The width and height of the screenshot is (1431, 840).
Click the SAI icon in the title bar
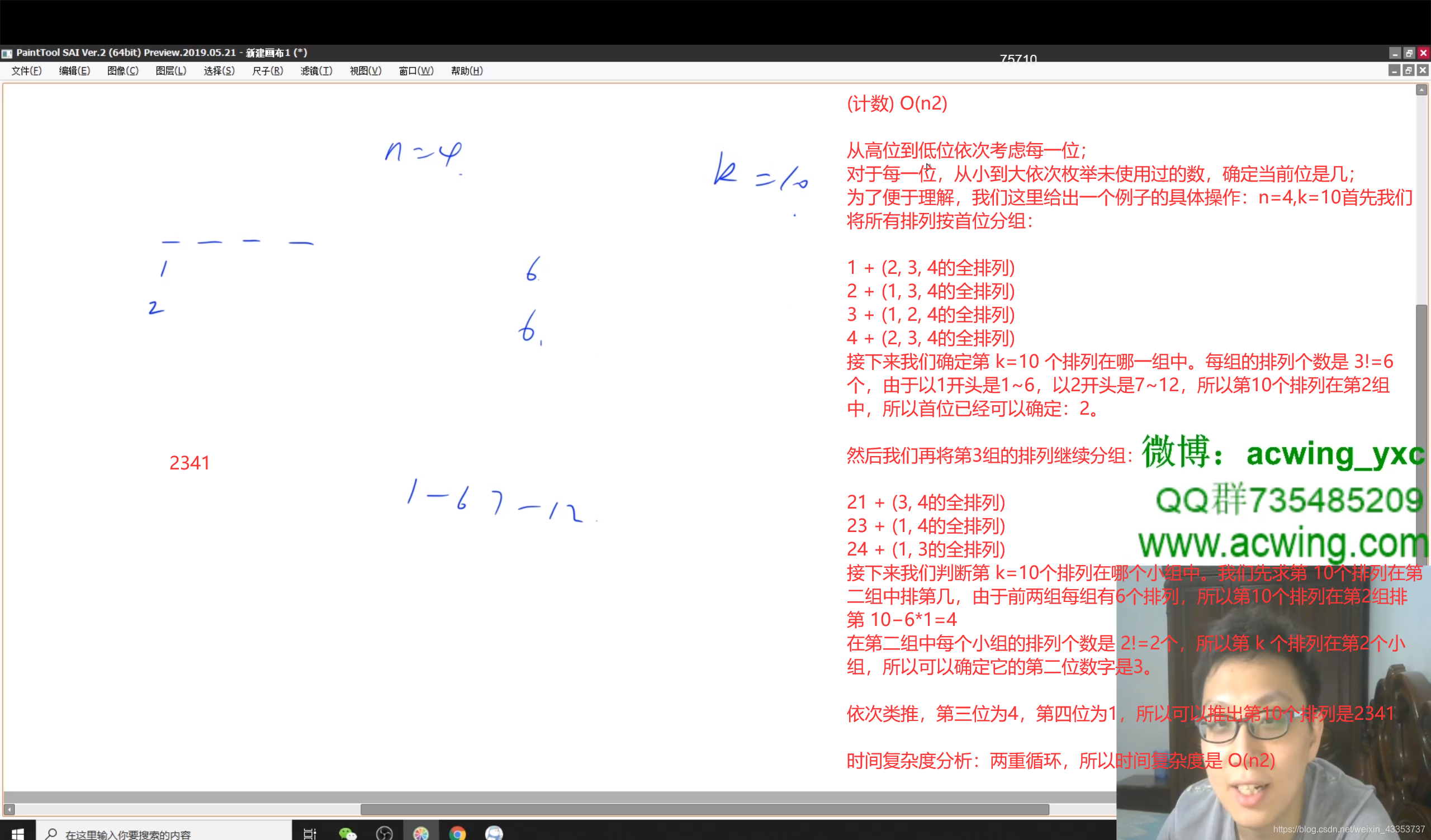click(7, 53)
